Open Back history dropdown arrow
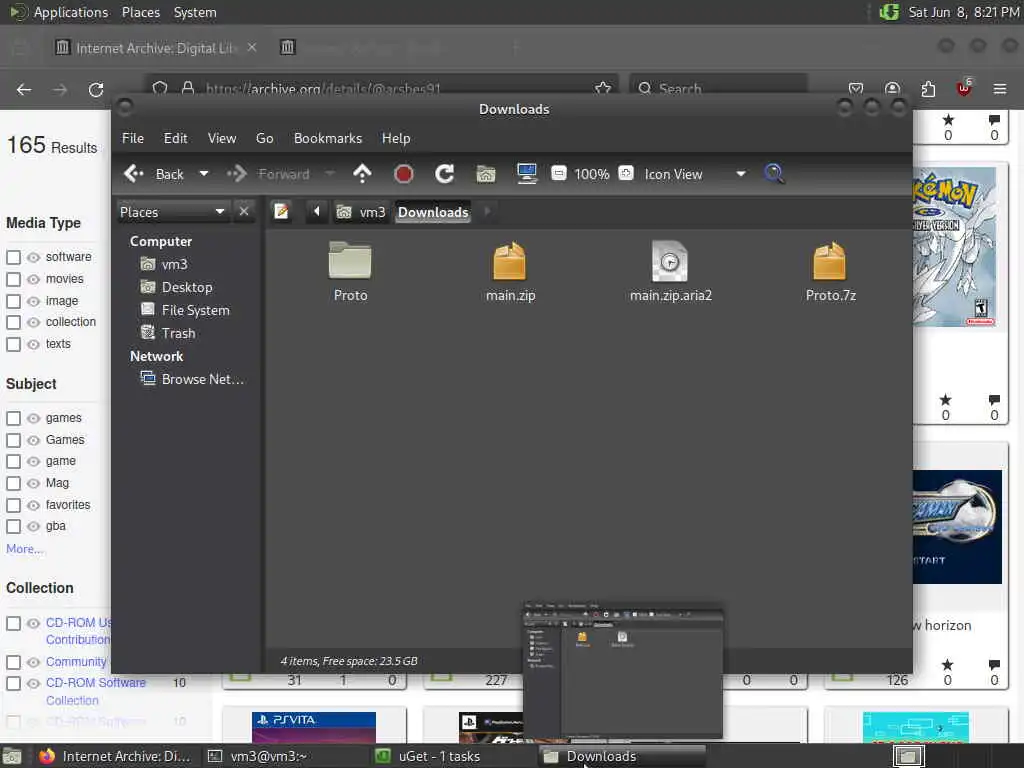Viewport: 1024px width, 768px height. [x=204, y=174]
